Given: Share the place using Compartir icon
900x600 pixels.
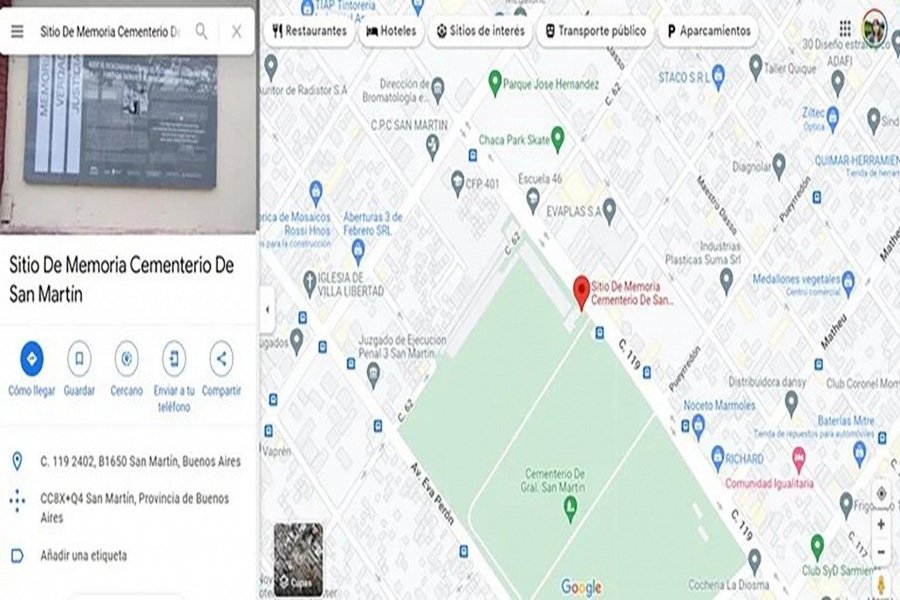Looking at the screenshot, I should point(222,358).
